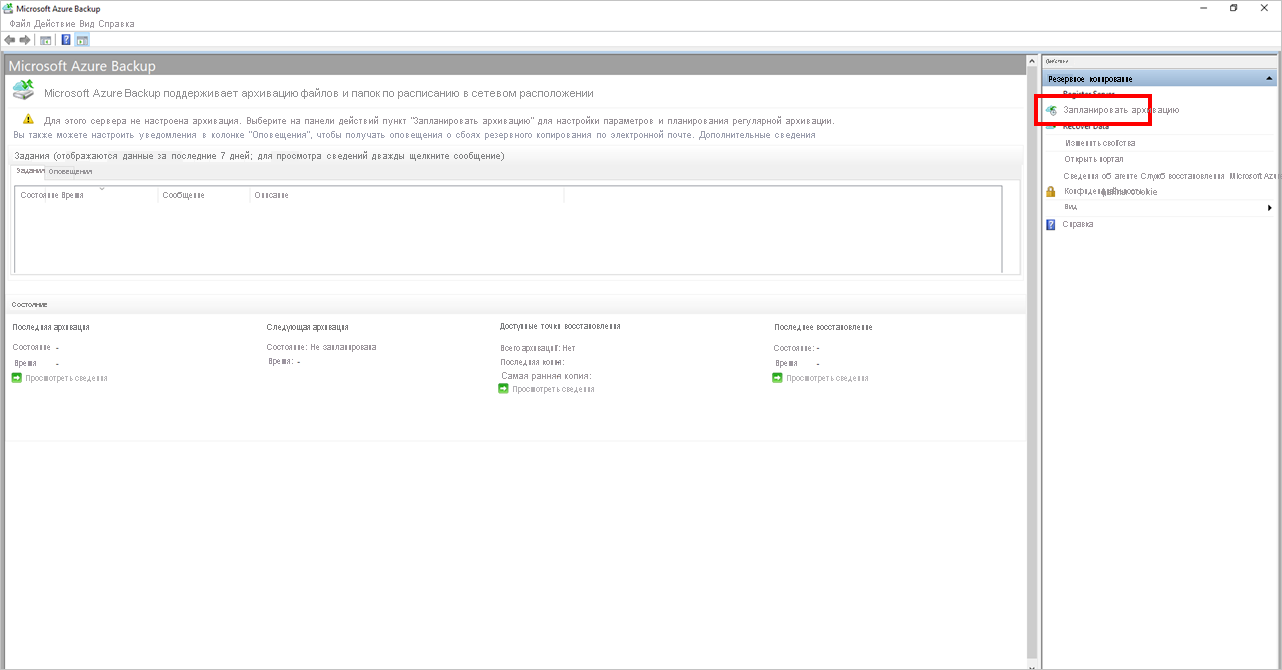
Task: Switch to the Оповещения tab
Action: 71,171
